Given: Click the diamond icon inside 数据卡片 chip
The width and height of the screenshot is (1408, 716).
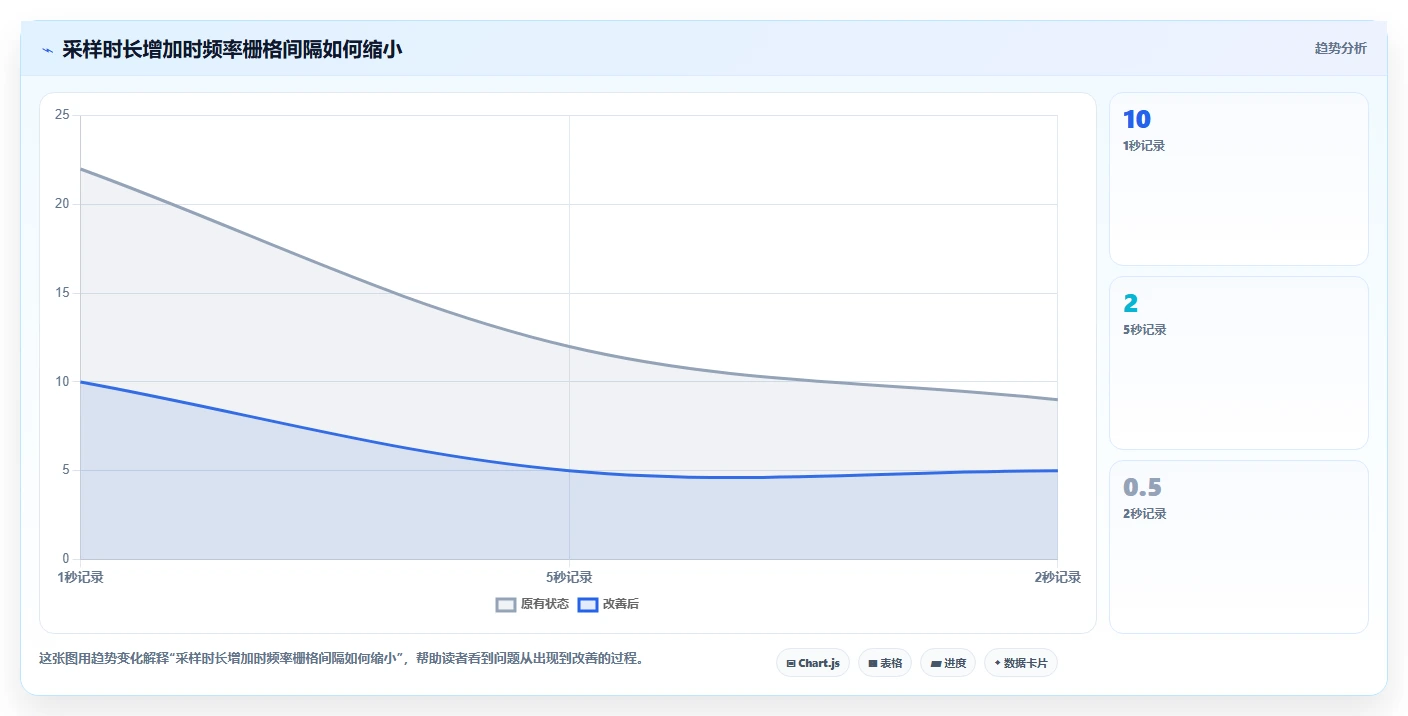Looking at the screenshot, I should click(x=998, y=663).
